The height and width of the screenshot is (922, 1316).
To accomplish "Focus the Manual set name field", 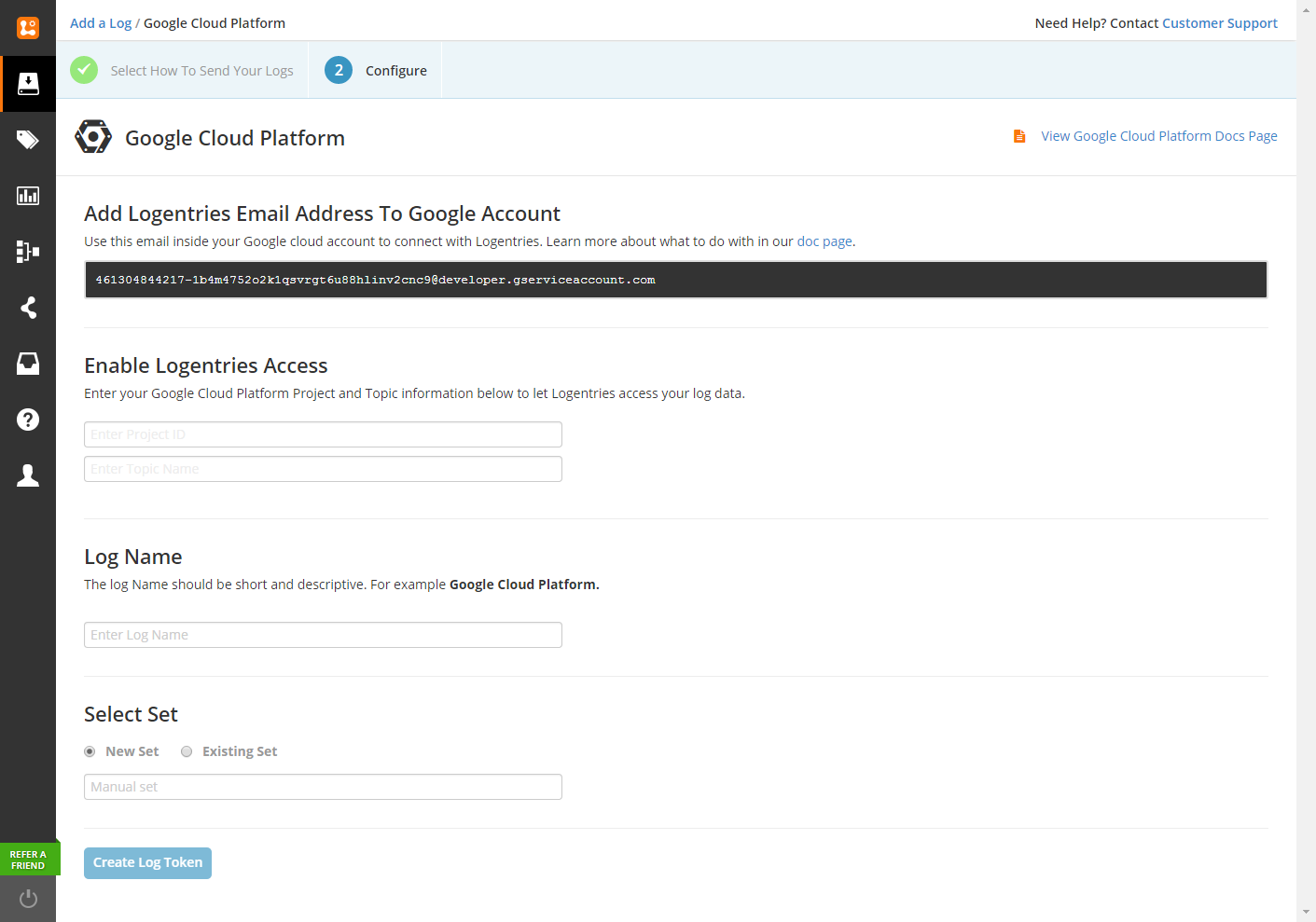I will click(323, 787).
